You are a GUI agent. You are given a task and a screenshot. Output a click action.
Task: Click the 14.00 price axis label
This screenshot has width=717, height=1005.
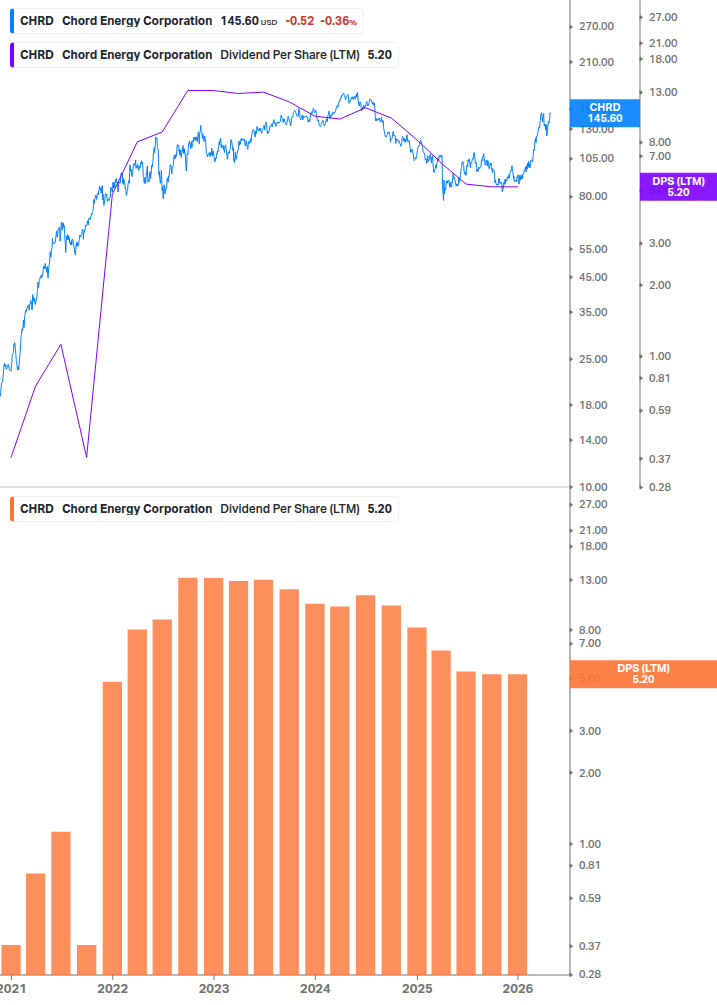[593, 440]
